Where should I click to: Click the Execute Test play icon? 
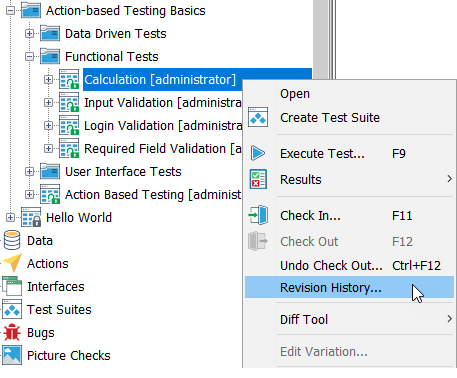tap(258, 153)
